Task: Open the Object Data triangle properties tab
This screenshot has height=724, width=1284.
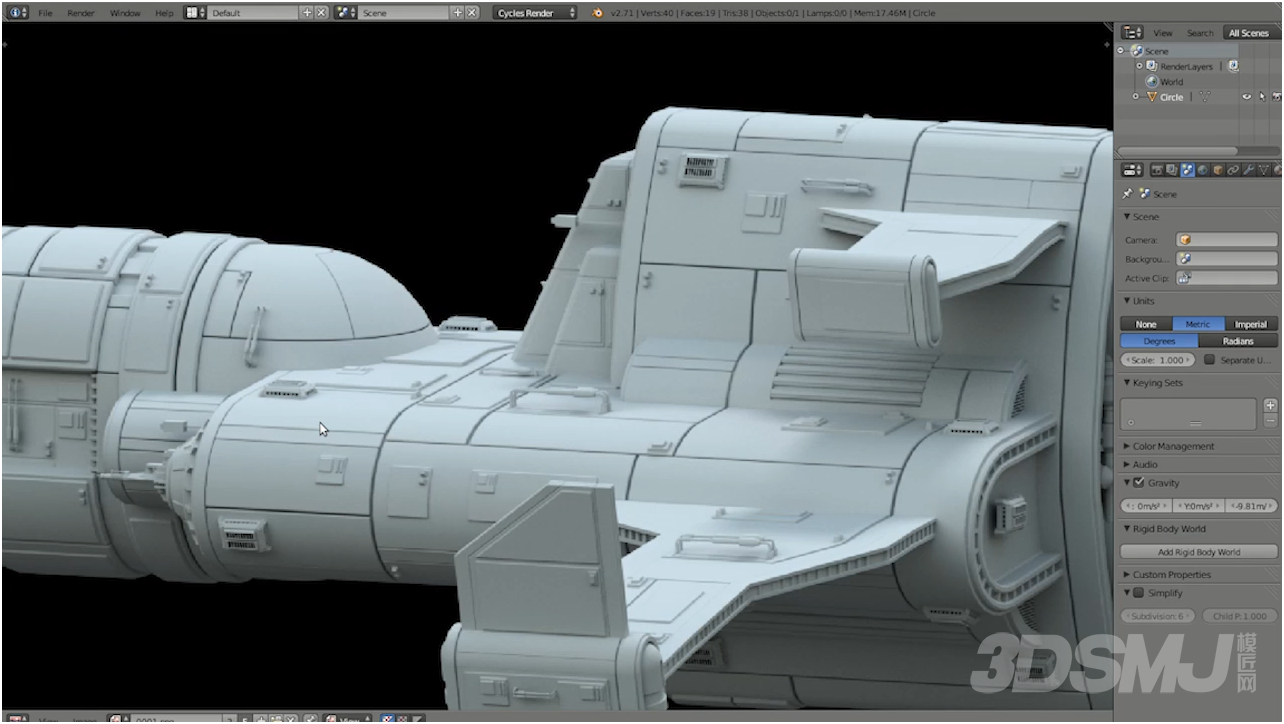Action: click(x=1264, y=170)
